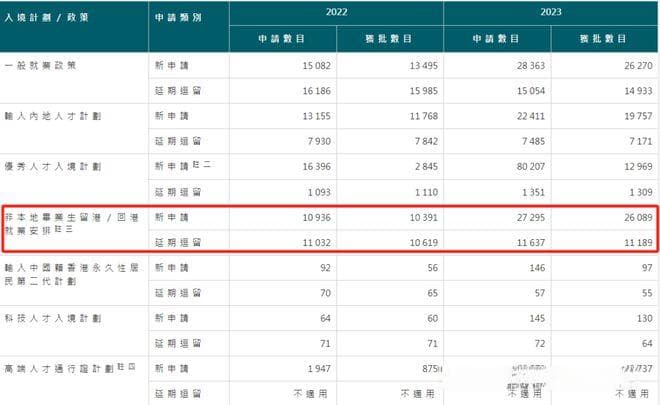The width and height of the screenshot is (660, 405).
Task: Click 新申請 in the 高端人才通行證計劃 row
Action: [172, 369]
